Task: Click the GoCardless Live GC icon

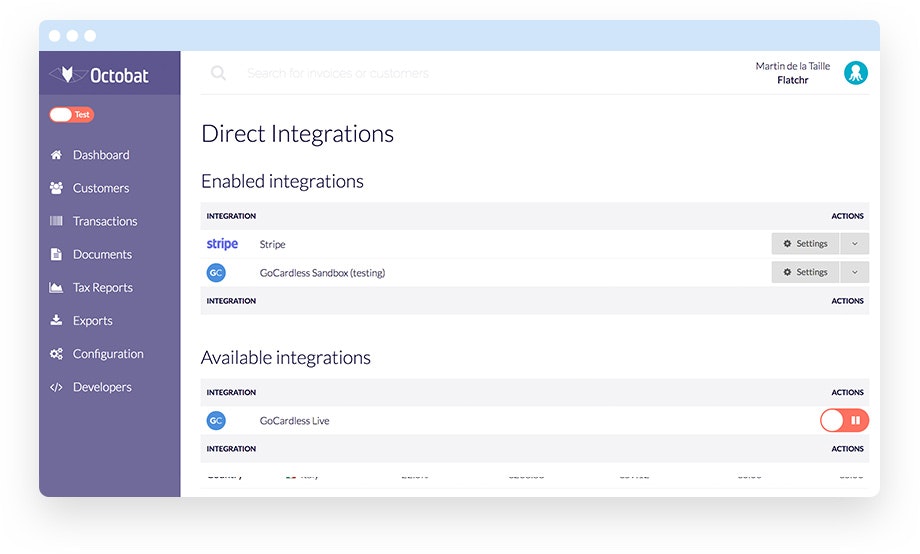Action: [x=216, y=420]
